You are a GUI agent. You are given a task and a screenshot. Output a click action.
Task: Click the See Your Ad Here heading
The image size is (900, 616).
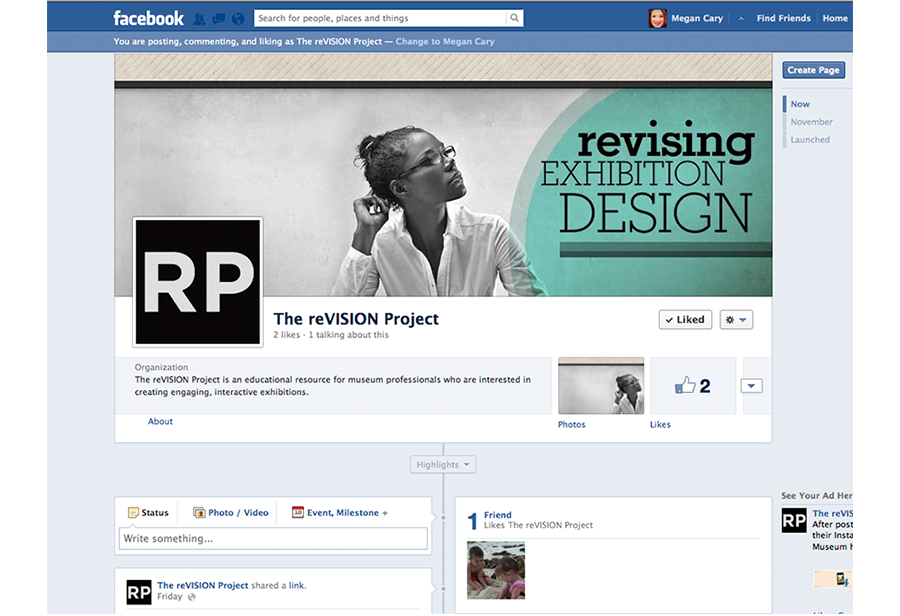coord(817,496)
